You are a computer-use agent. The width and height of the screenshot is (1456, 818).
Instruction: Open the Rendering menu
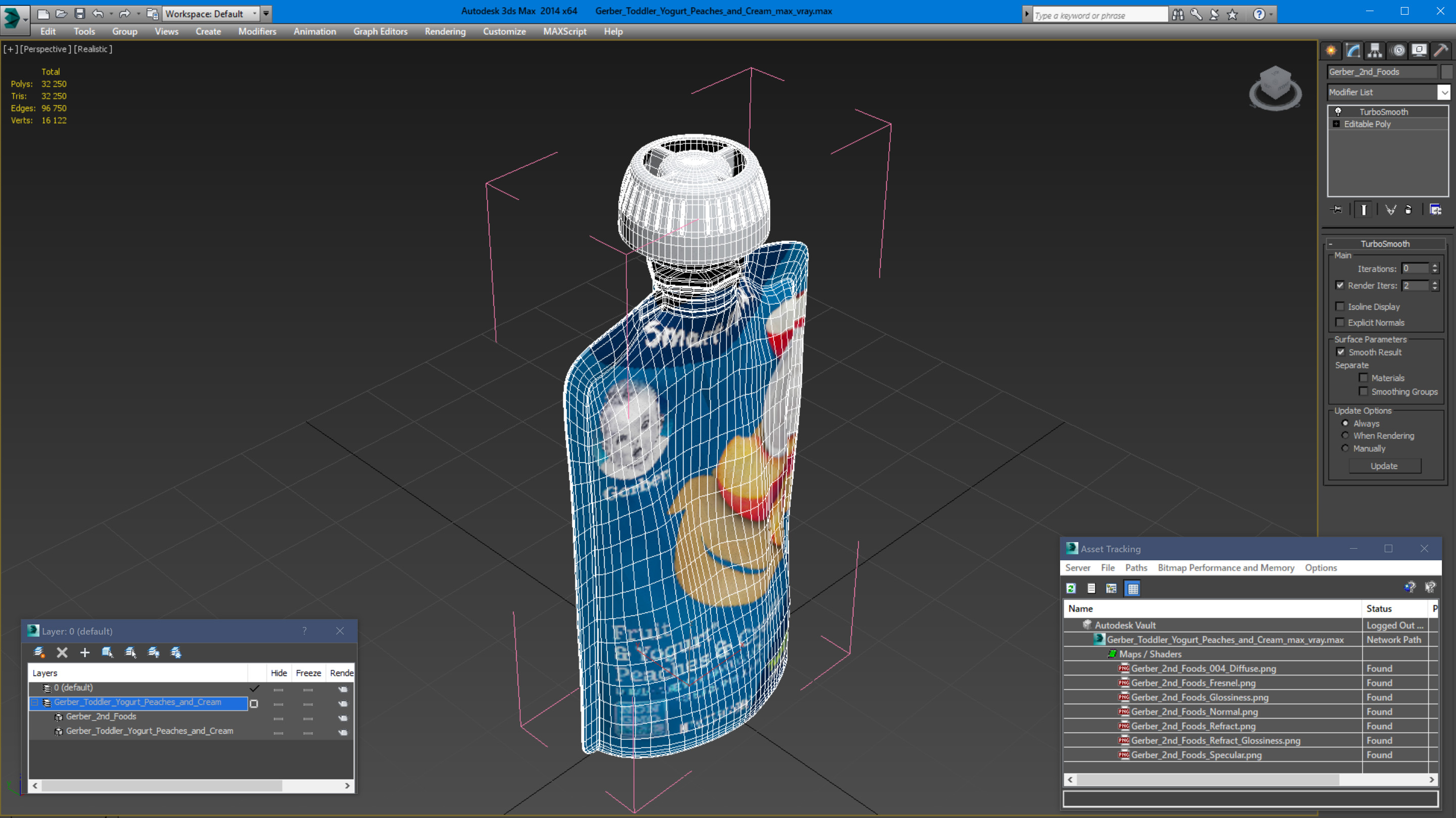point(445,32)
